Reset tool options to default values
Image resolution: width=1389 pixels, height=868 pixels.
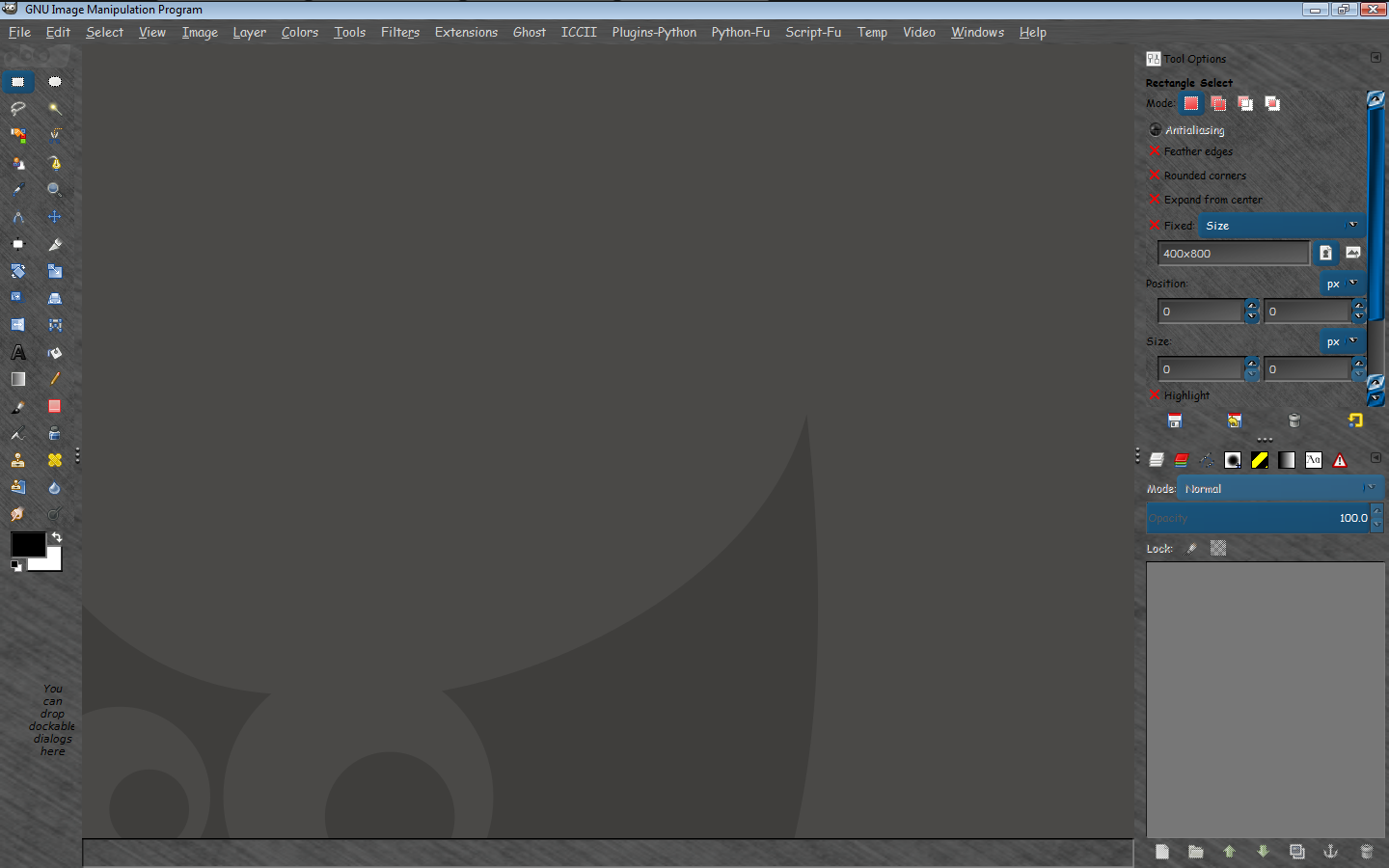1355,420
